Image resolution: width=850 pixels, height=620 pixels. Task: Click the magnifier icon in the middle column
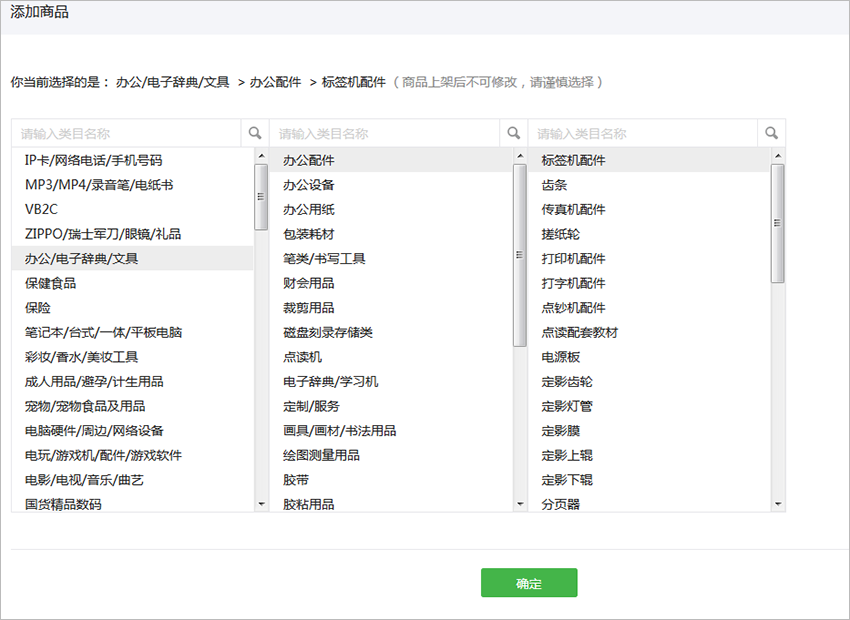[x=513, y=132]
